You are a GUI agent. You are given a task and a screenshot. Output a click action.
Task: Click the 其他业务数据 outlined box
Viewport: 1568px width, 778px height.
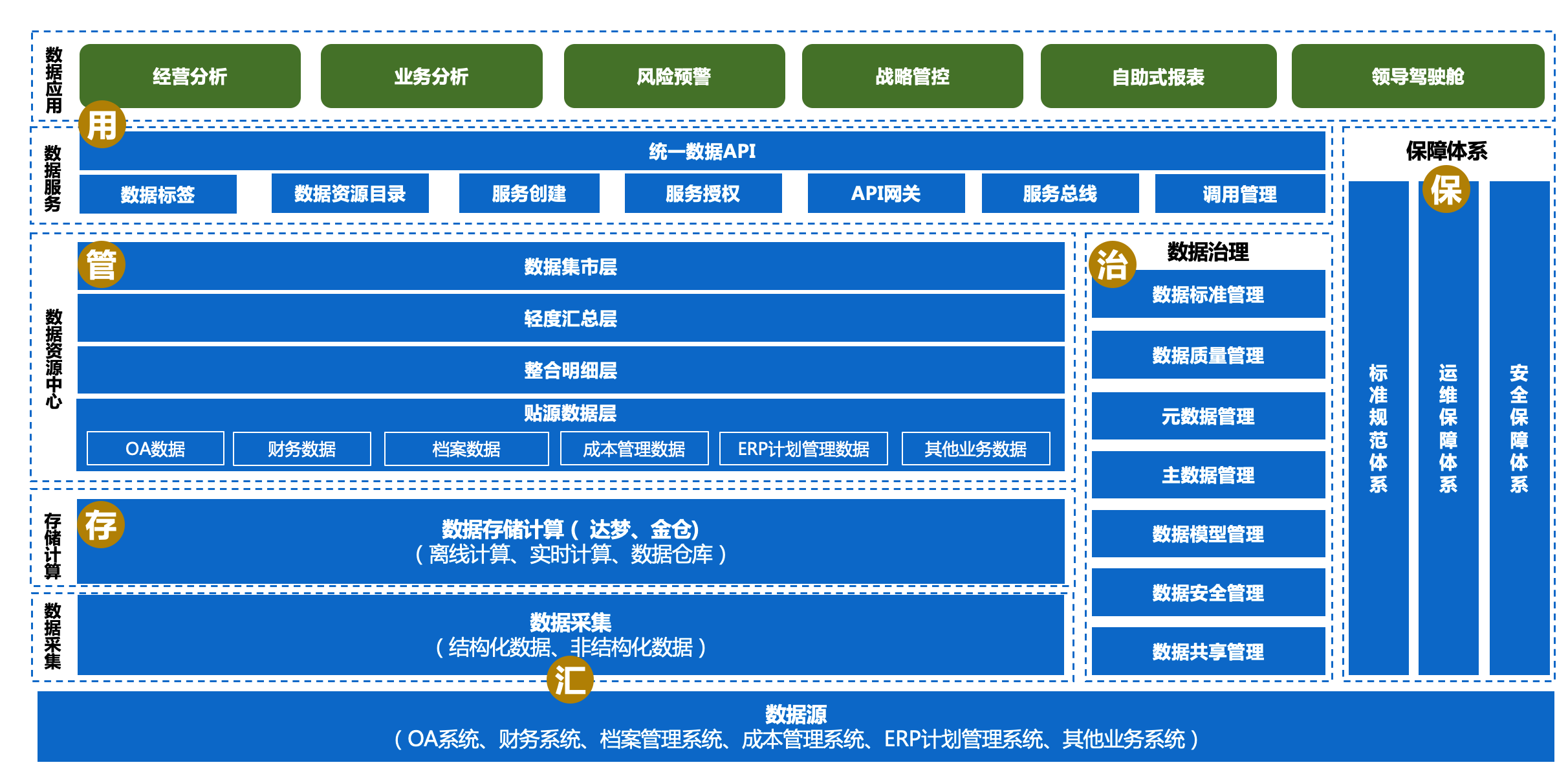click(975, 449)
